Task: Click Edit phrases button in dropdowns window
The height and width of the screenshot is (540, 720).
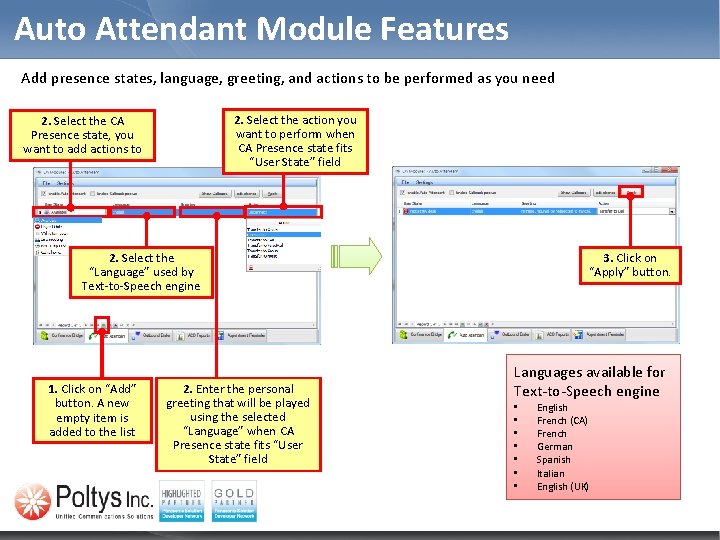Action: tap(247, 194)
